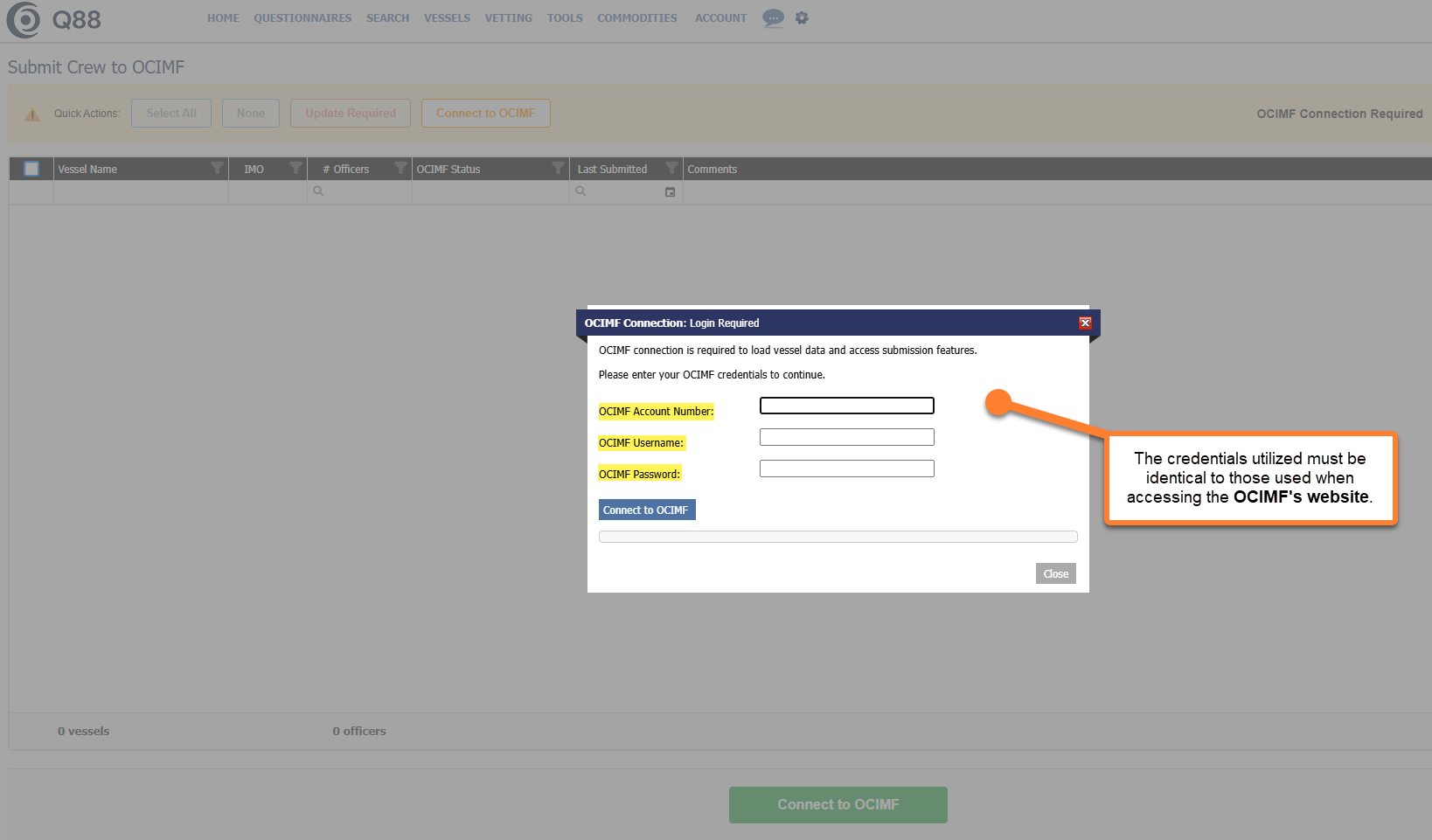Click the # Officers search magnifier icon
The width and height of the screenshot is (1432, 840).
[318, 191]
